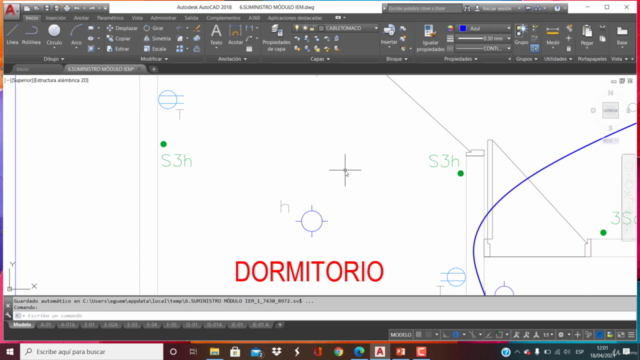
Task: Click the Desplazar (move) tool
Action: tap(122, 28)
